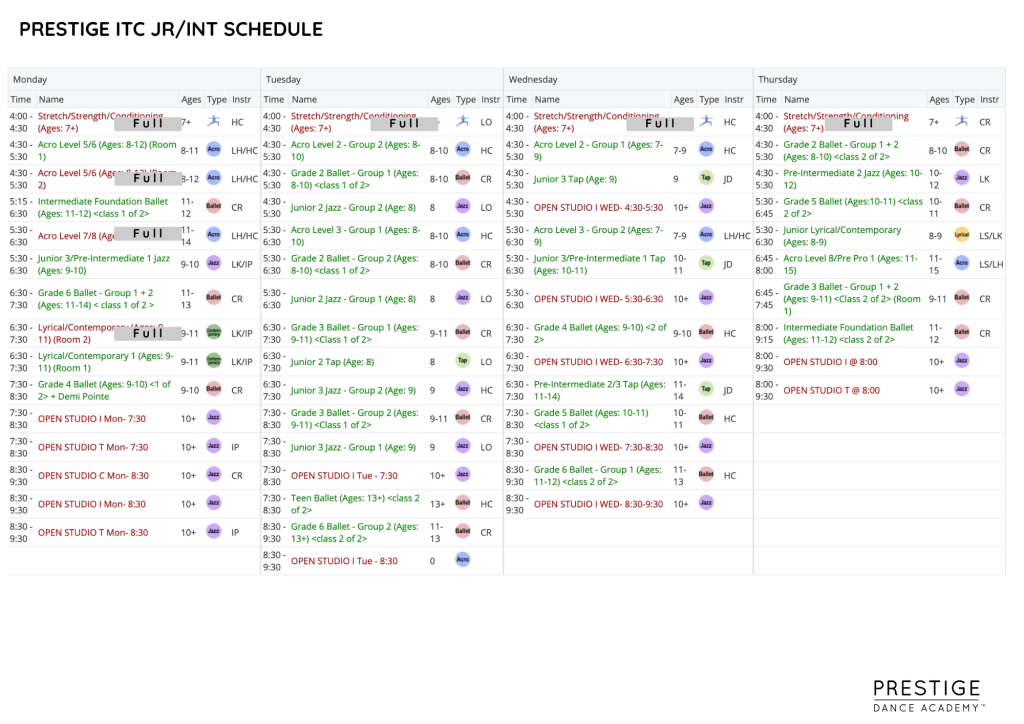Open Thursday's Intermediate Foundation Ballet class link
Viewport: 1024px width, 724px height.
point(848,333)
